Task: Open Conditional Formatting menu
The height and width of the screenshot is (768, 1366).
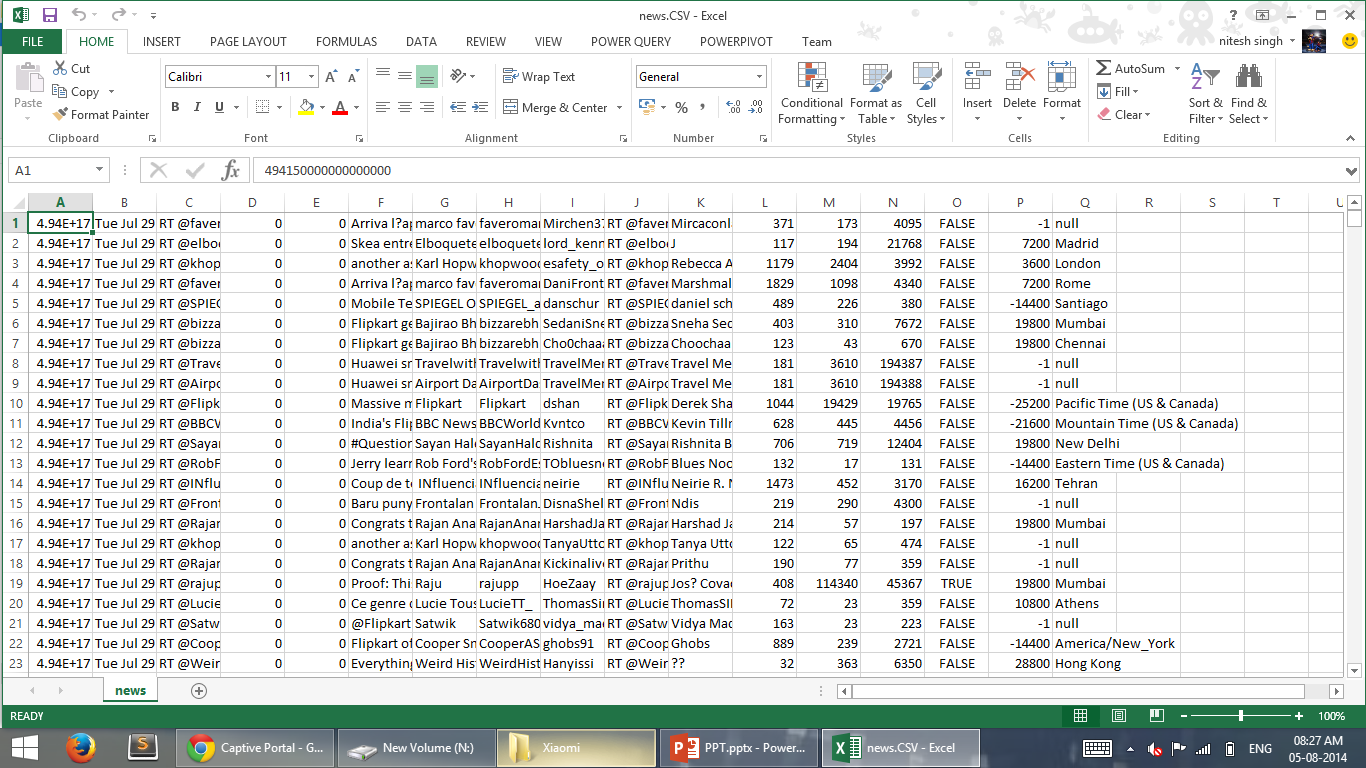Action: (811, 94)
